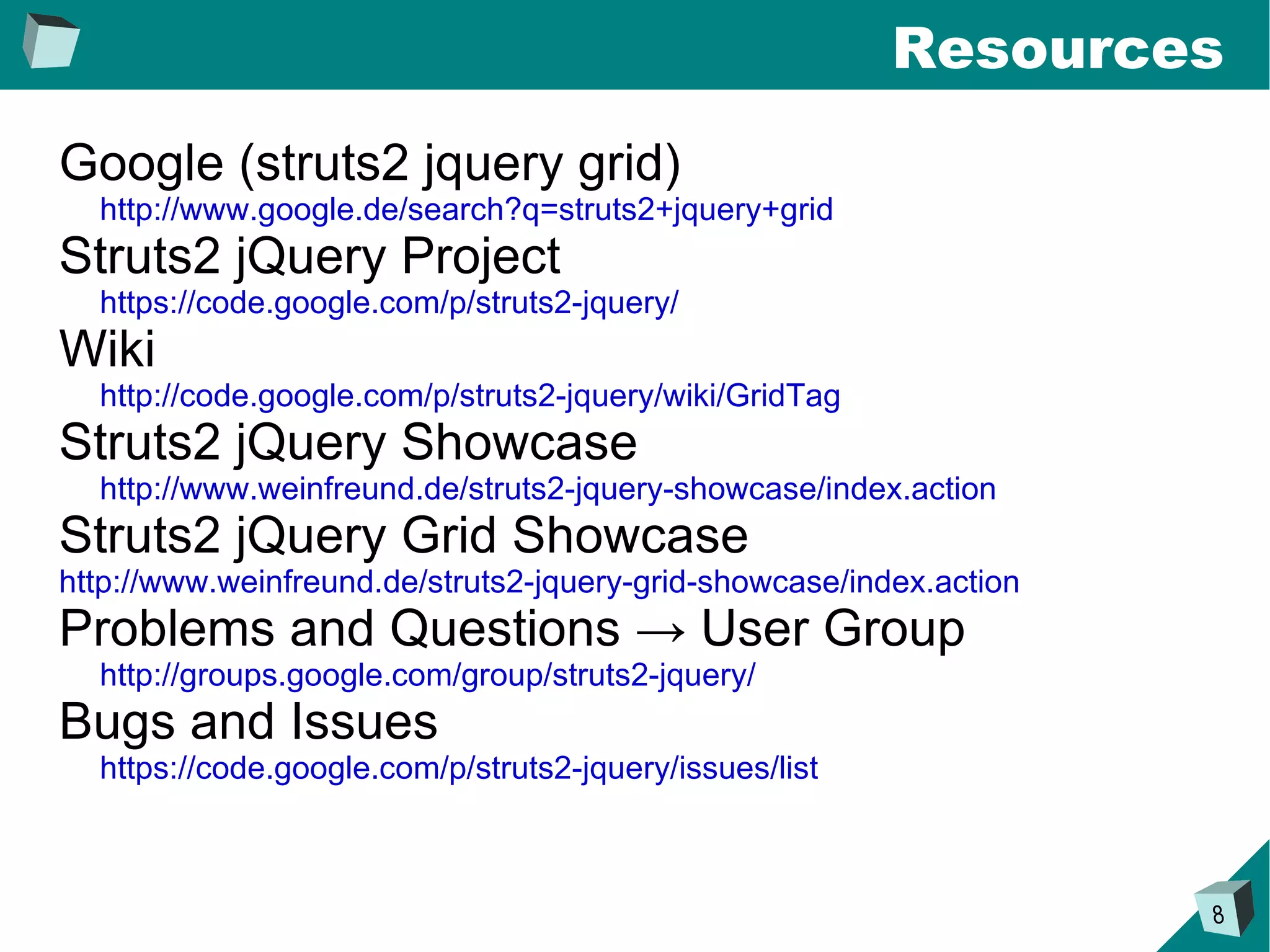Click the heading 'Google (struts2 jquery grid)'
Viewport: 1270px width, 952px height.
click(370, 164)
